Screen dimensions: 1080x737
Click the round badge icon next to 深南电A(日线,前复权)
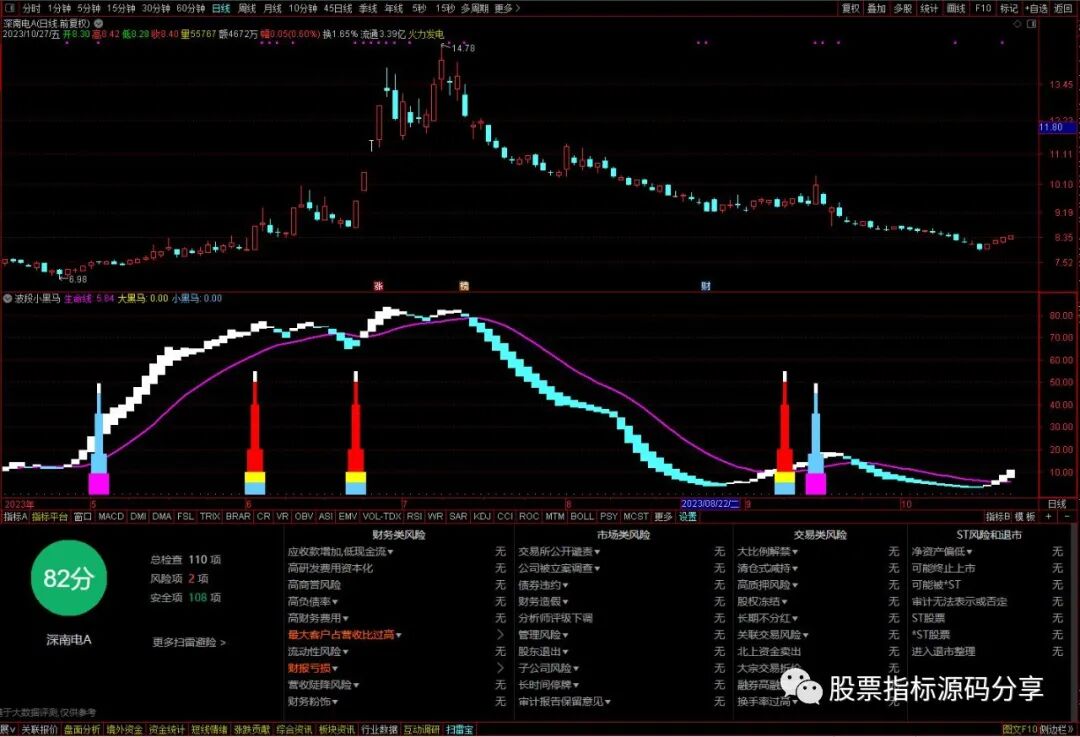pos(98,23)
